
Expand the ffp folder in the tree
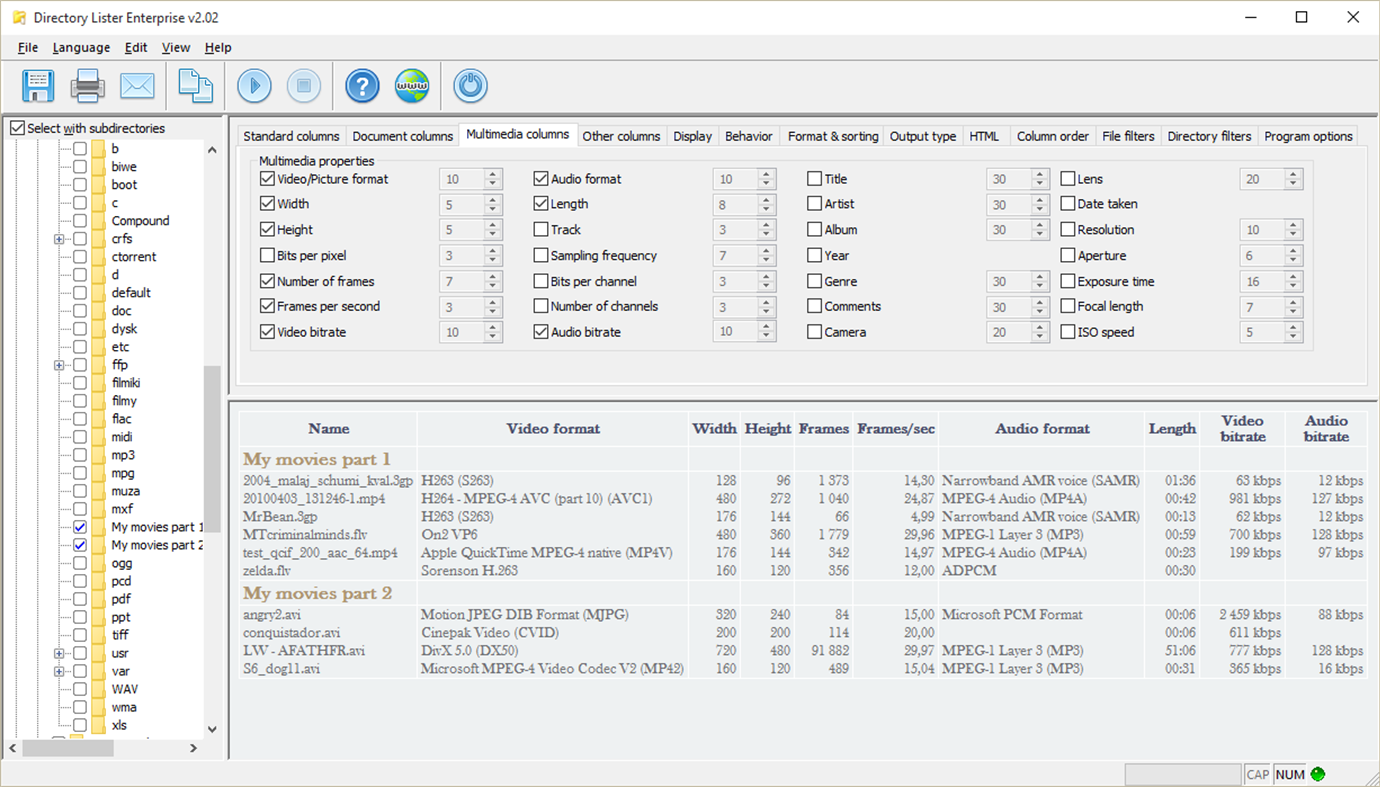pyautogui.click(x=57, y=364)
